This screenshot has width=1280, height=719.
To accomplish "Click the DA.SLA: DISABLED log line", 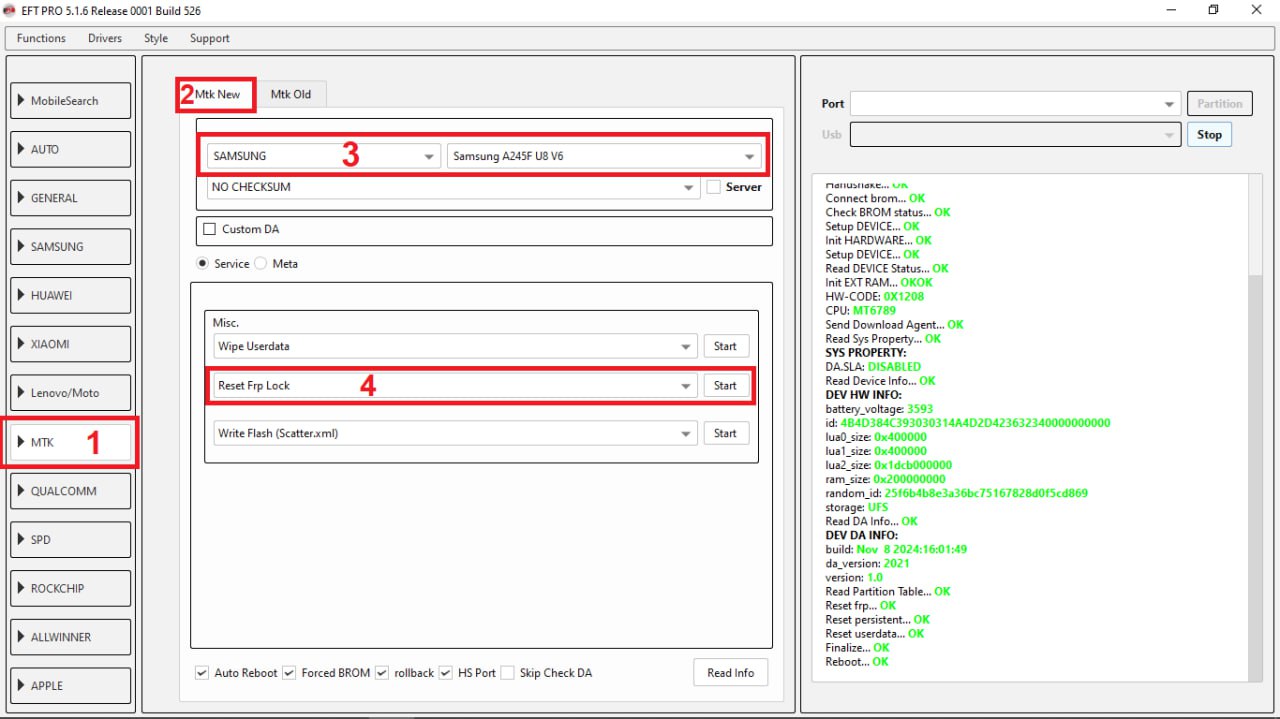I will (x=873, y=367).
